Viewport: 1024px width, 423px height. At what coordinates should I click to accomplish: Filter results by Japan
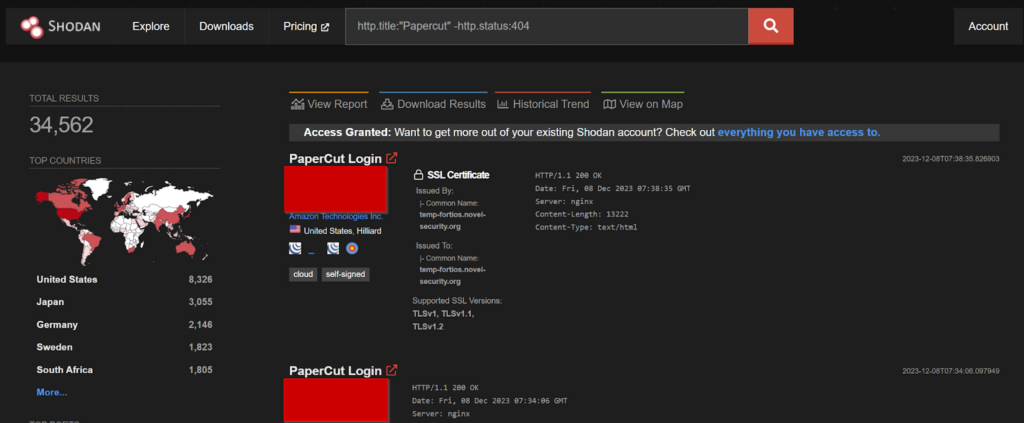50,302
